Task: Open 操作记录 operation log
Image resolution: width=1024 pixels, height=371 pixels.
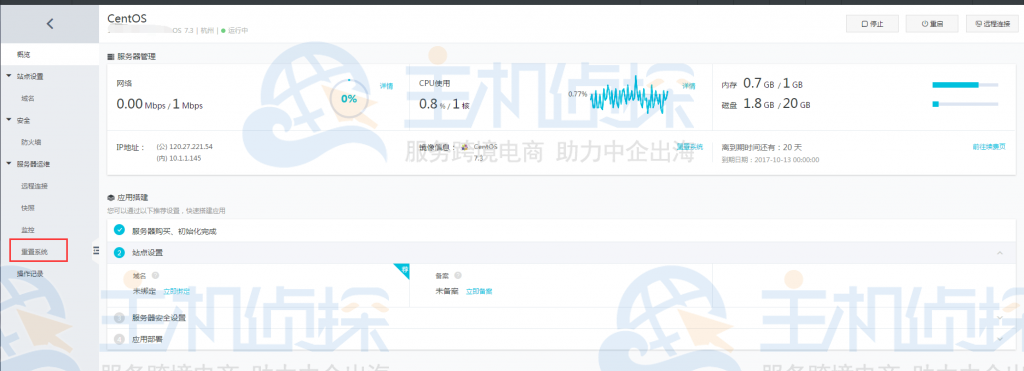Action: point(30,274)
